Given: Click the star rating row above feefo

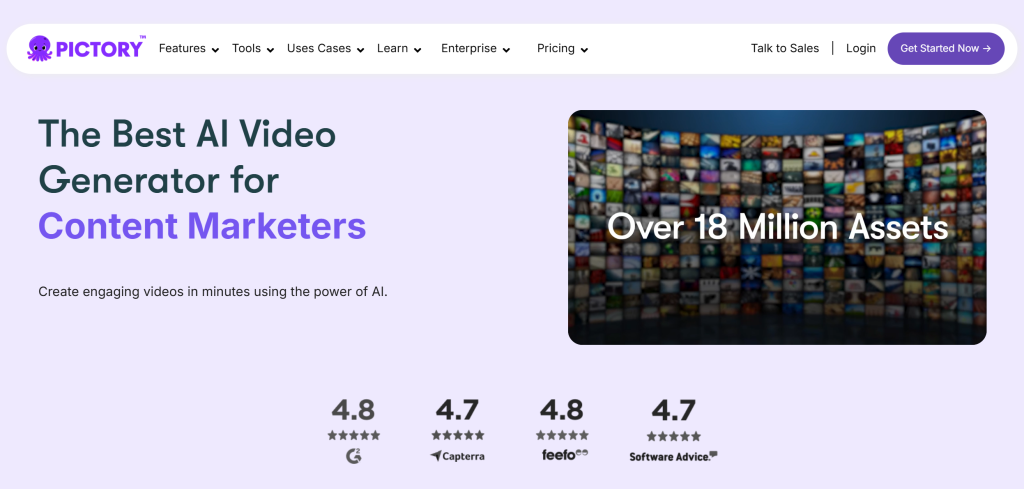Looking at the screenshot, I should coord(562,435).
